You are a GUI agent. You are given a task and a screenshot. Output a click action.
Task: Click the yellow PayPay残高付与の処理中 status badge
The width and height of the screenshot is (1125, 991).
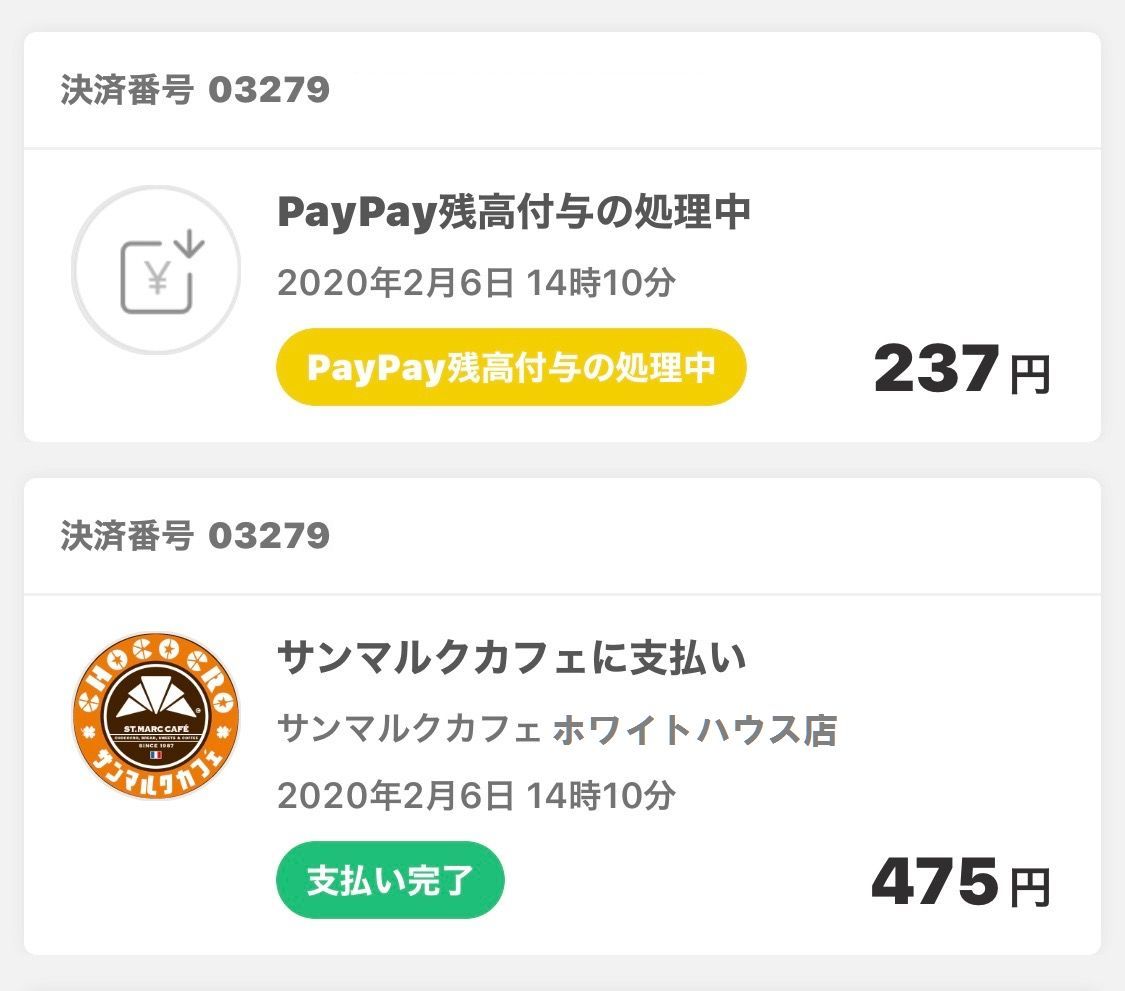click(511, 367)
